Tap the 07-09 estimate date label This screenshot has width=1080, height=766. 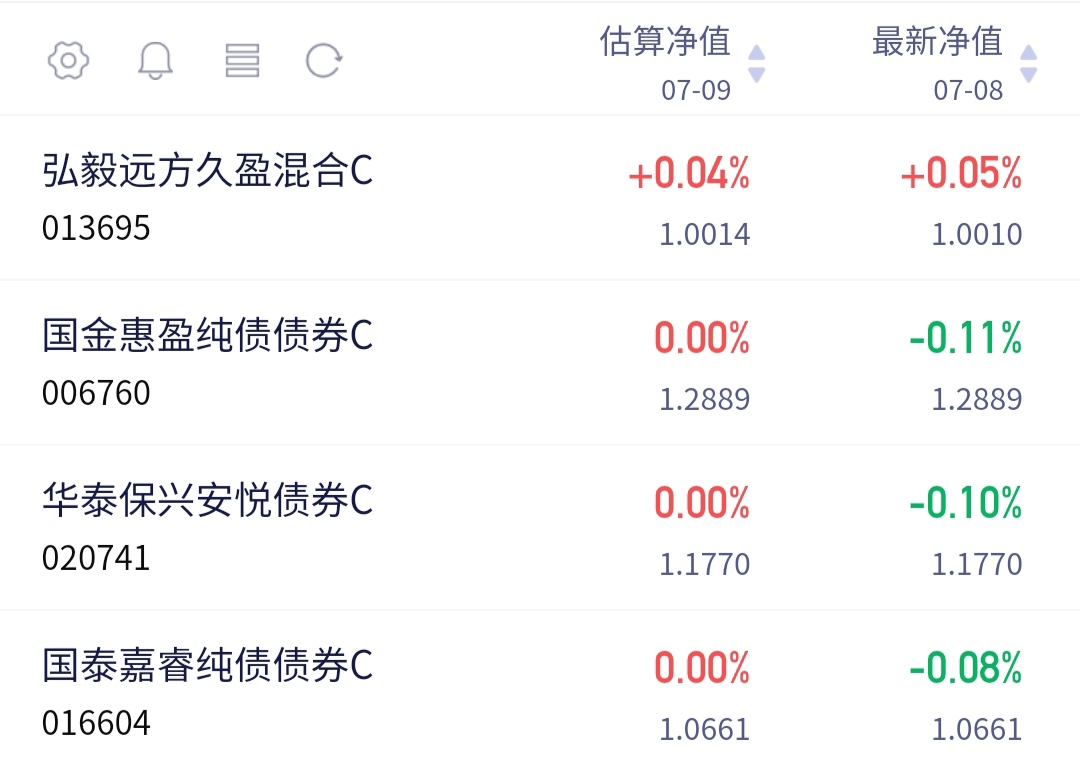[x=696, y=90]
